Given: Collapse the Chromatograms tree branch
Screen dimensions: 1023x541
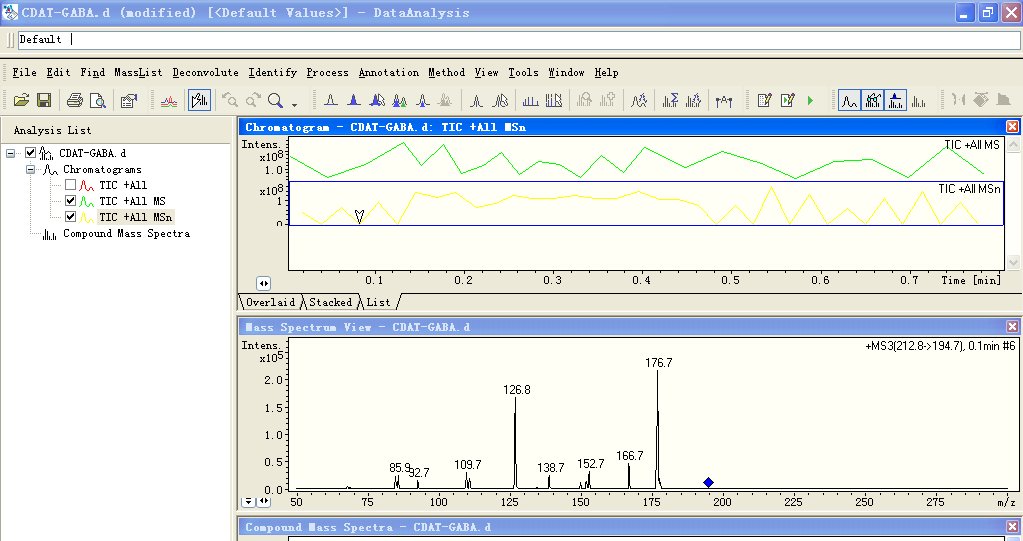Looking at the screenshot, I should click(31, 169).
